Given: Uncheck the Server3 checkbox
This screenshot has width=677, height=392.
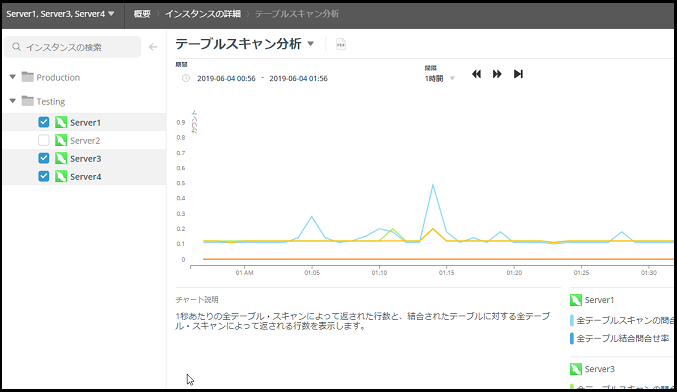Looking at the screenshot, I should coord(44,158).
